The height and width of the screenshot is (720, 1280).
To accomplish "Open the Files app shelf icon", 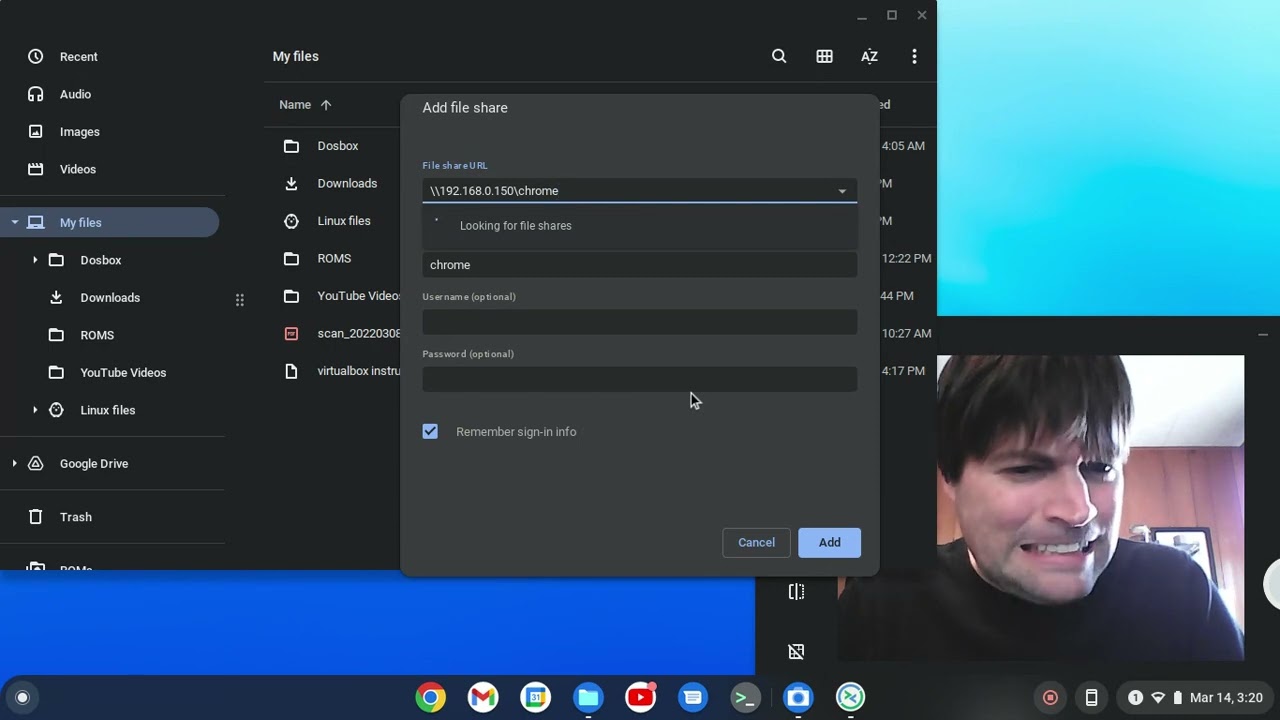I will click(588, 697).
